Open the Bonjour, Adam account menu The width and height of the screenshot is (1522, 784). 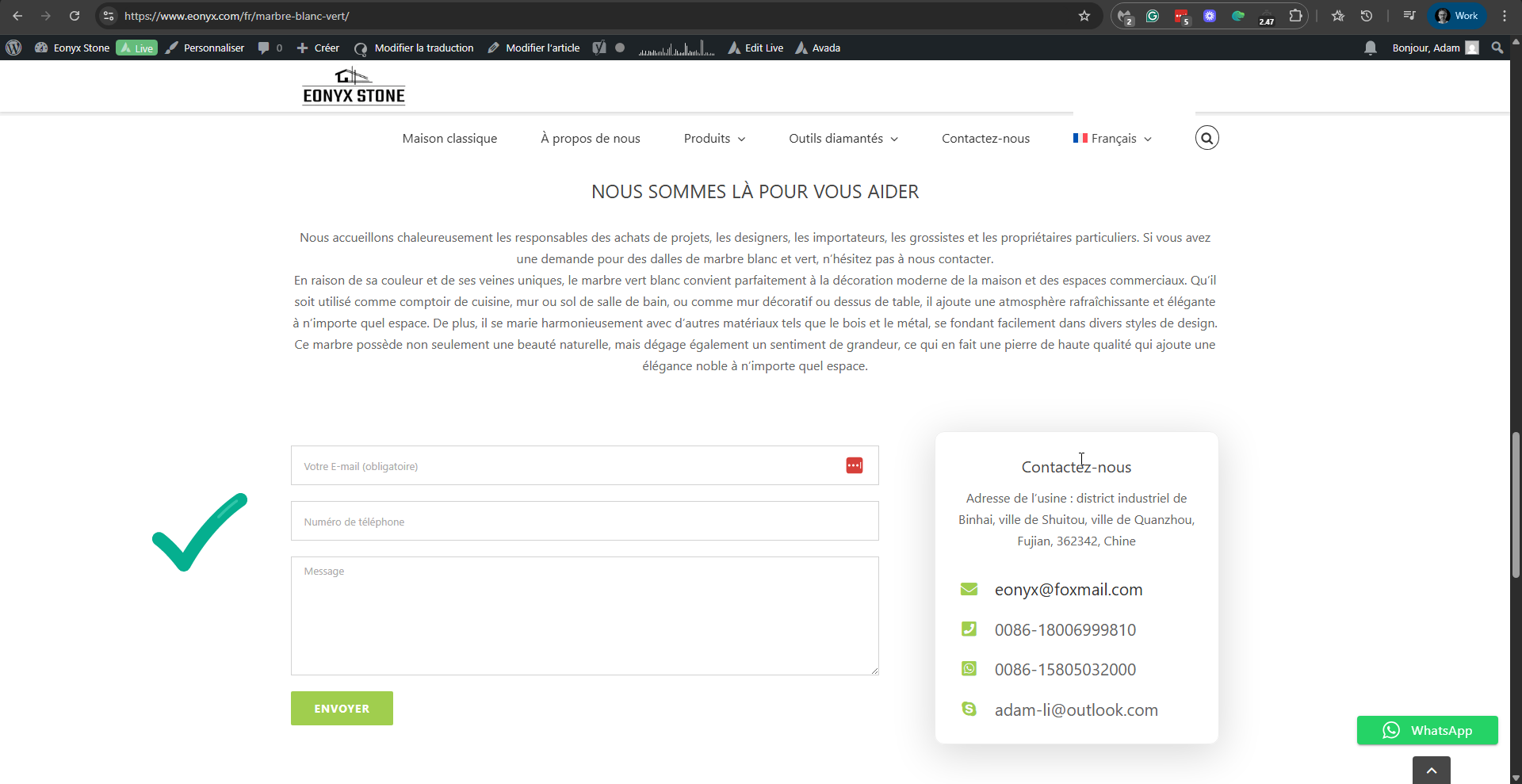1436,48
